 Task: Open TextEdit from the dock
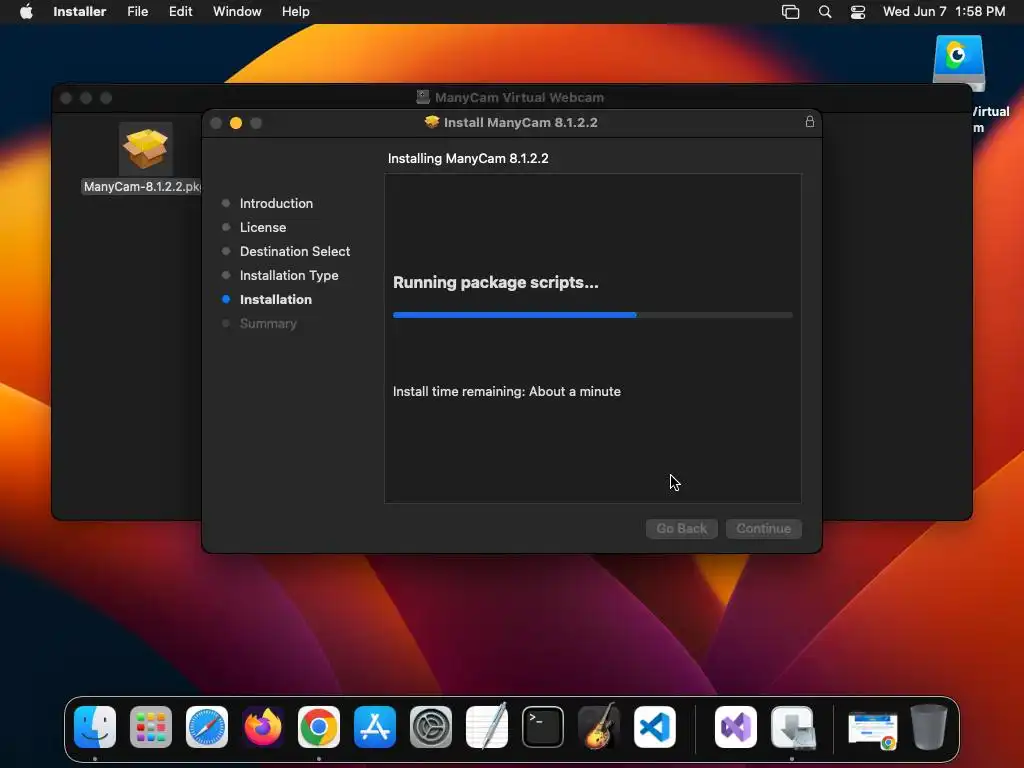point(487,727)
